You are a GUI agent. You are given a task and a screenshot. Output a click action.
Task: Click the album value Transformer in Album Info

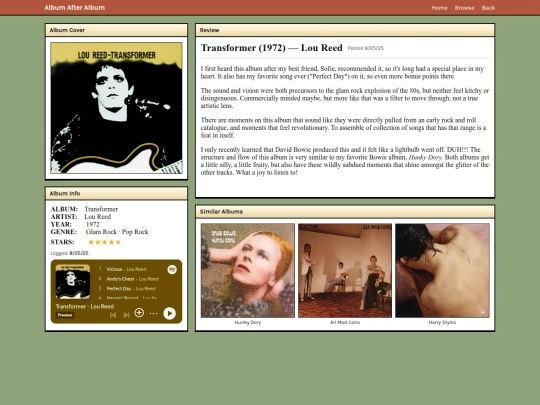(x=101, y=209)
